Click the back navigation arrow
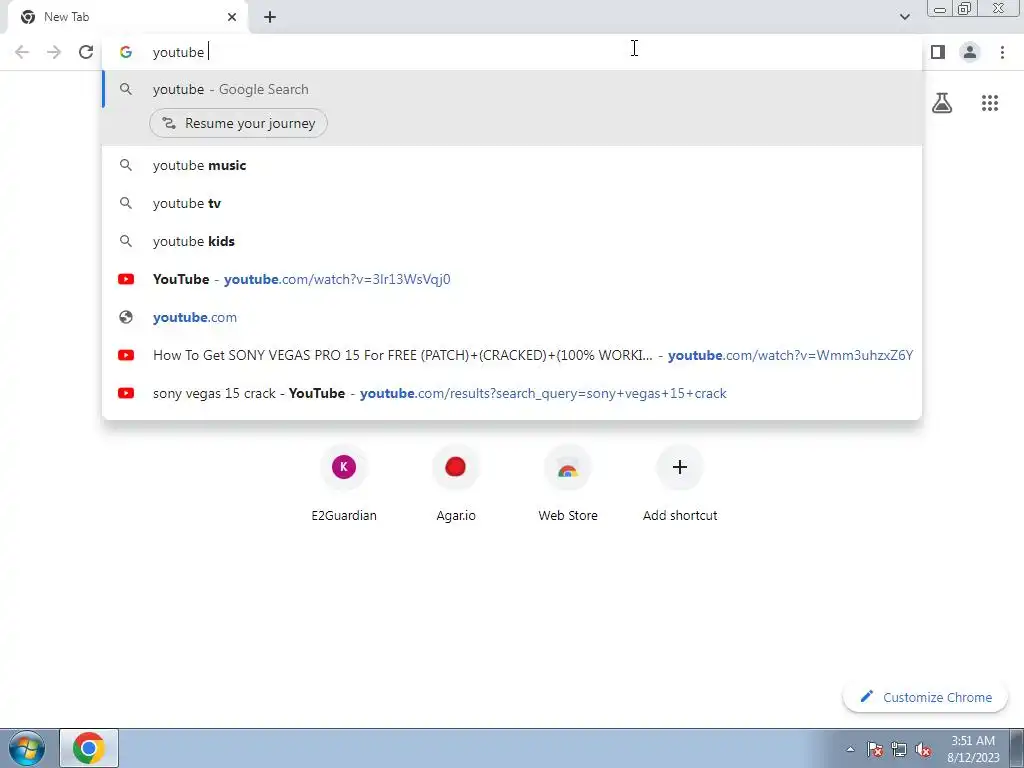1024x768 pixels. point(22,52)
